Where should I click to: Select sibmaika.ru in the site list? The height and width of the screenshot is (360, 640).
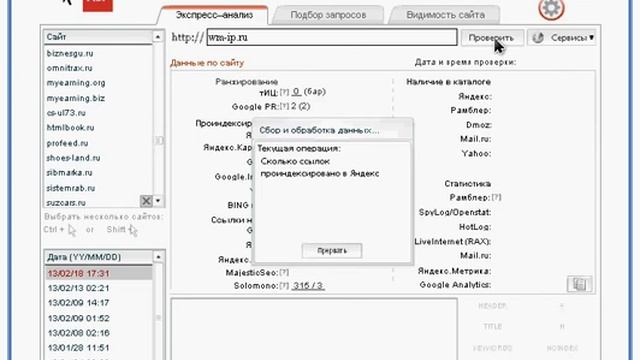[69, 173]
